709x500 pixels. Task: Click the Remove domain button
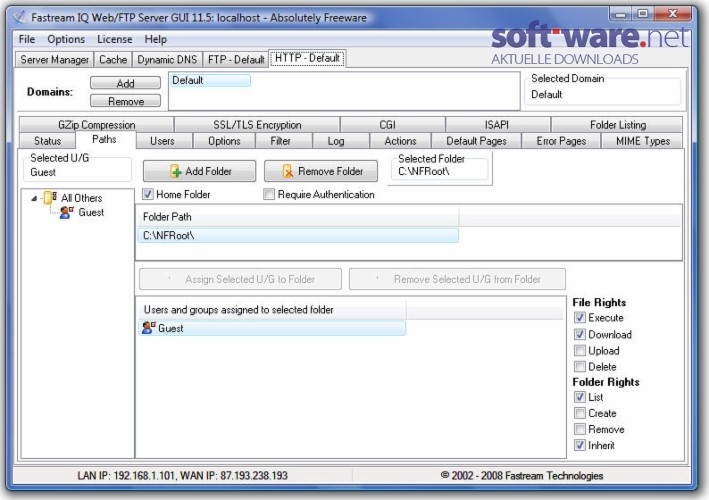(x=125, y=101)
